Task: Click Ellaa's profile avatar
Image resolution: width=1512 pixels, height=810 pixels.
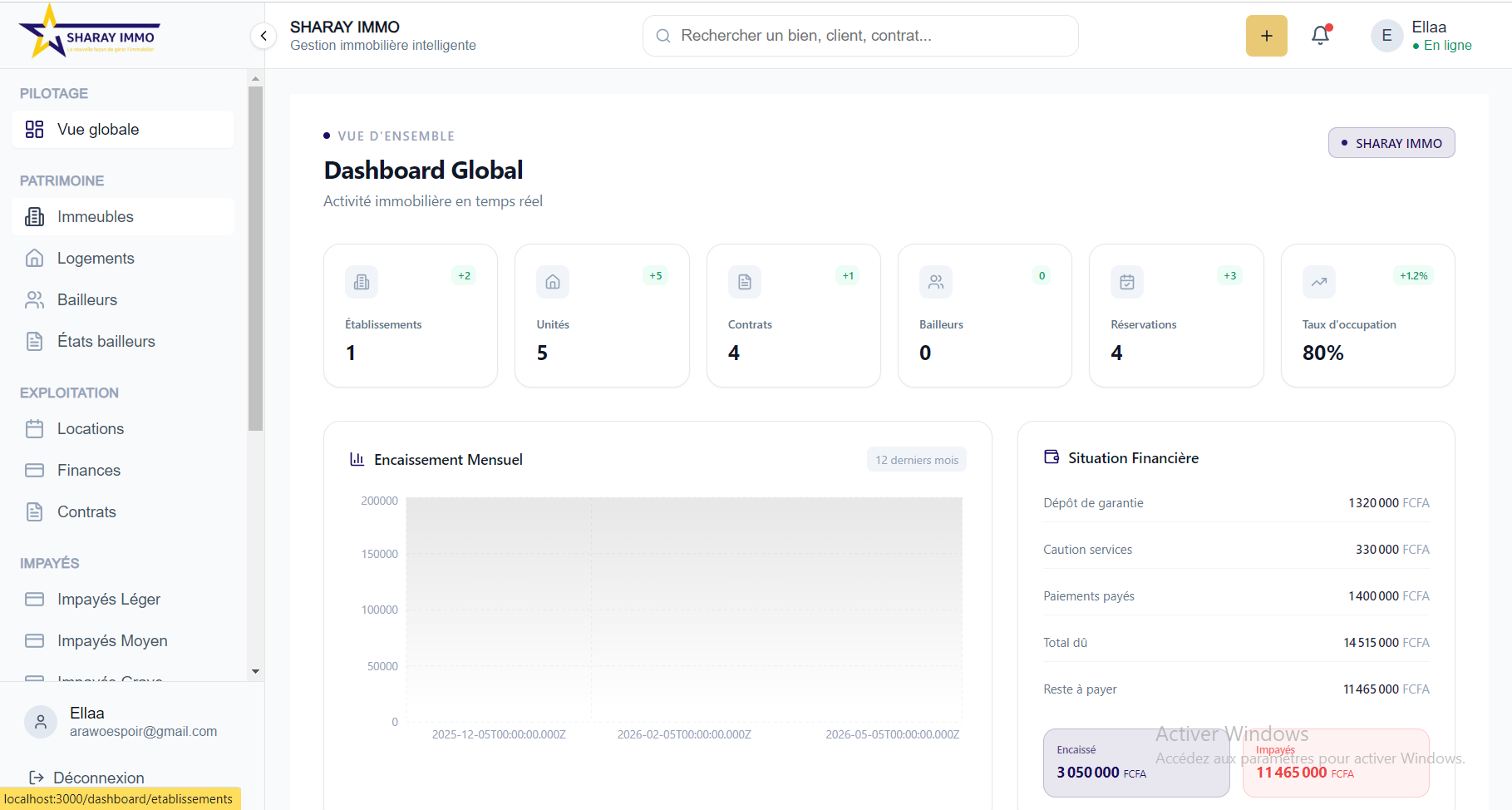Action: 1386,35
